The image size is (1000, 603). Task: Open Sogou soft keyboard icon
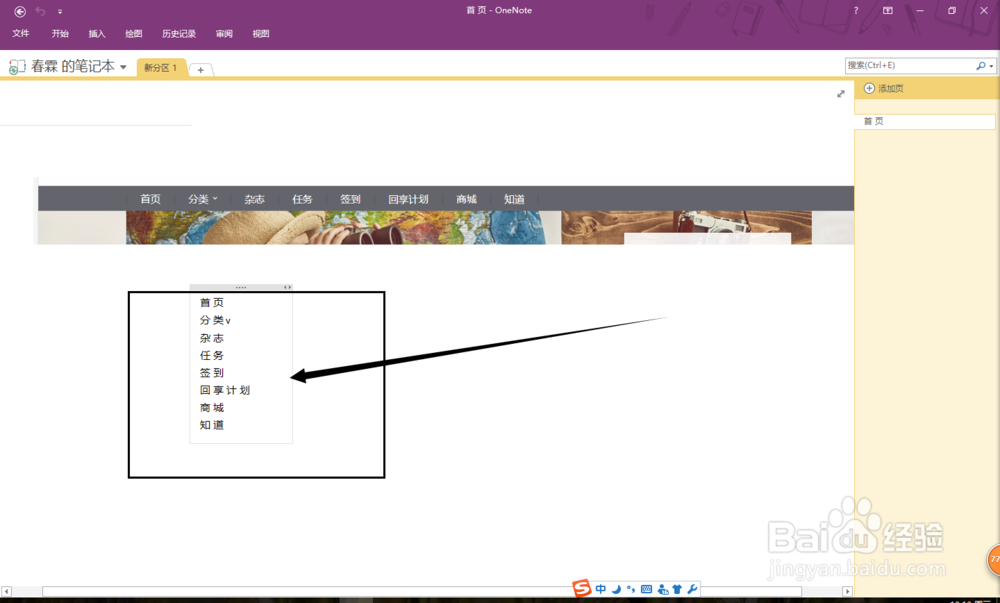pos(646,589)
